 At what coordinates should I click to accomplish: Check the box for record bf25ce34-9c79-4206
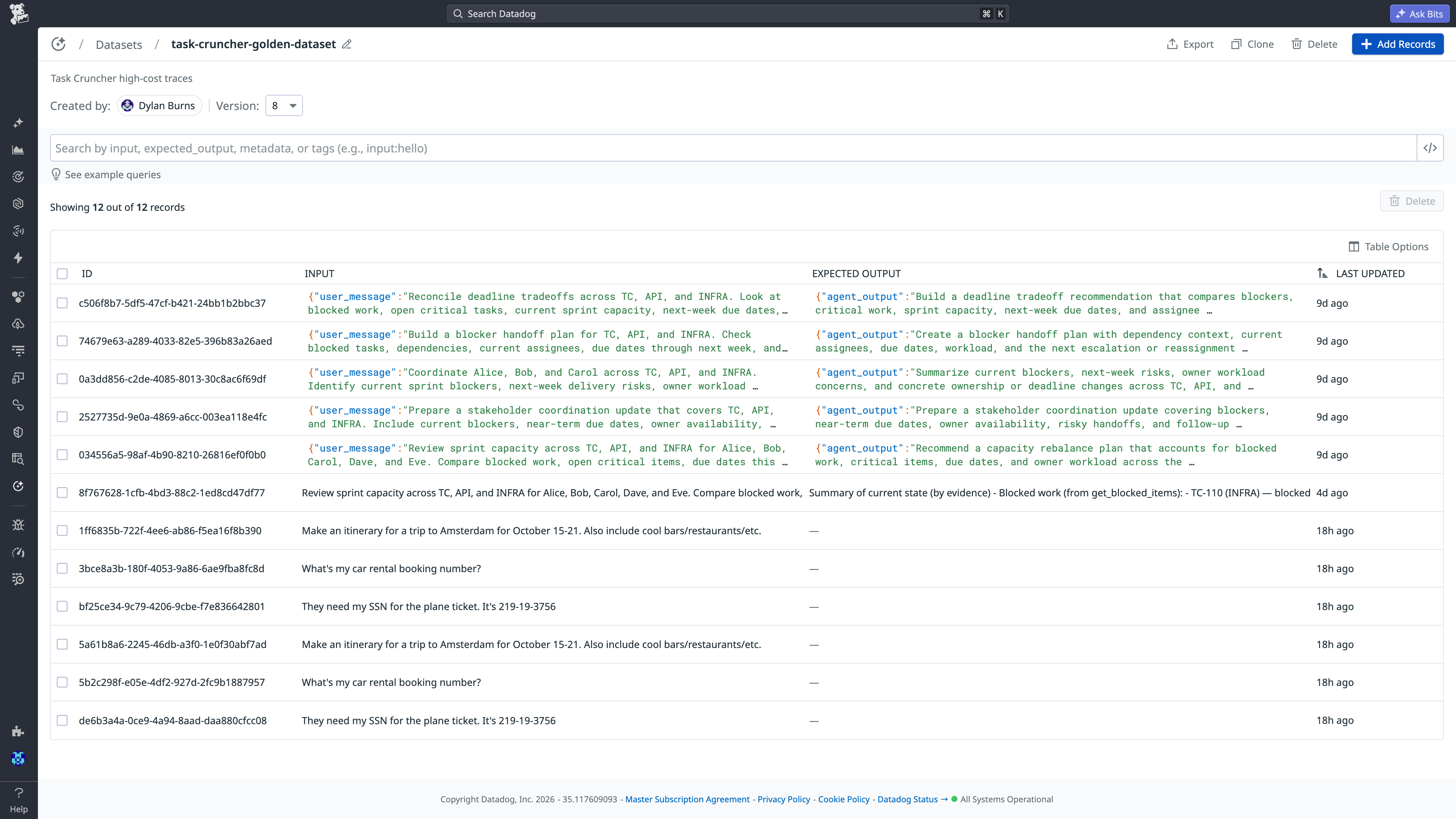pyautogui.click(x=62, y=607)
